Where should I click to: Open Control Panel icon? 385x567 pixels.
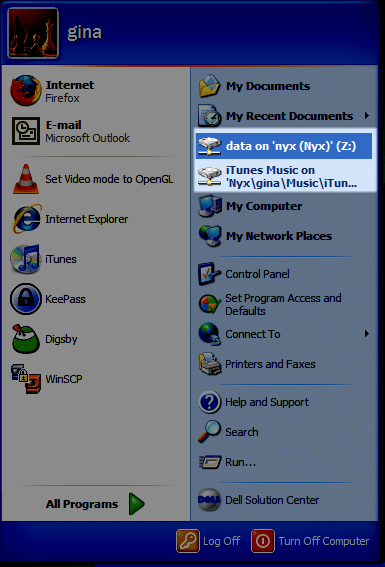pos(209,274)
